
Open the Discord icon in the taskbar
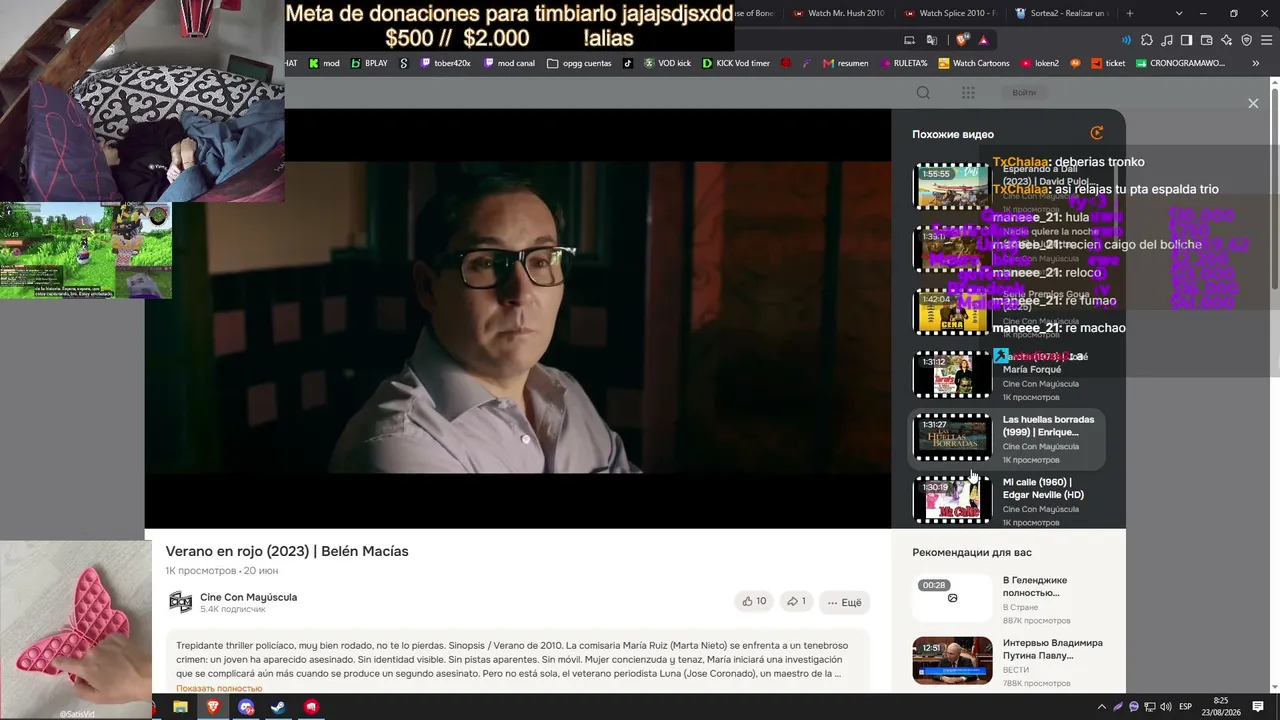click(x=246, y=707)
